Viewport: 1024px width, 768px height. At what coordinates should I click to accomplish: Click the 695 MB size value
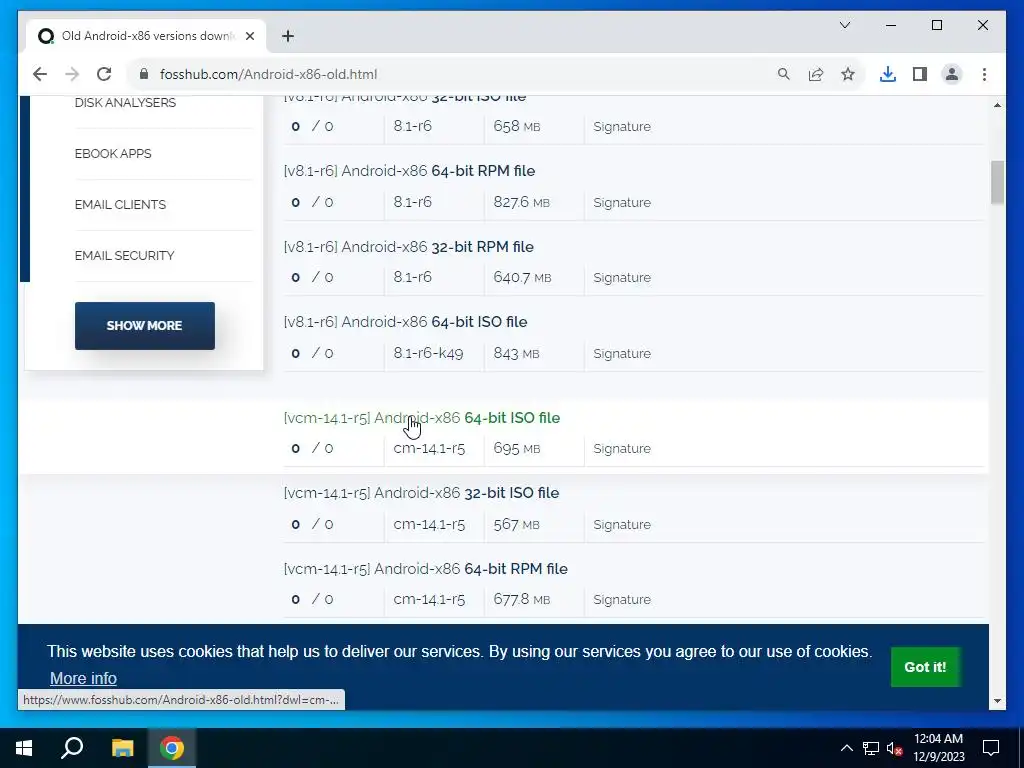(x=517, y=449)
